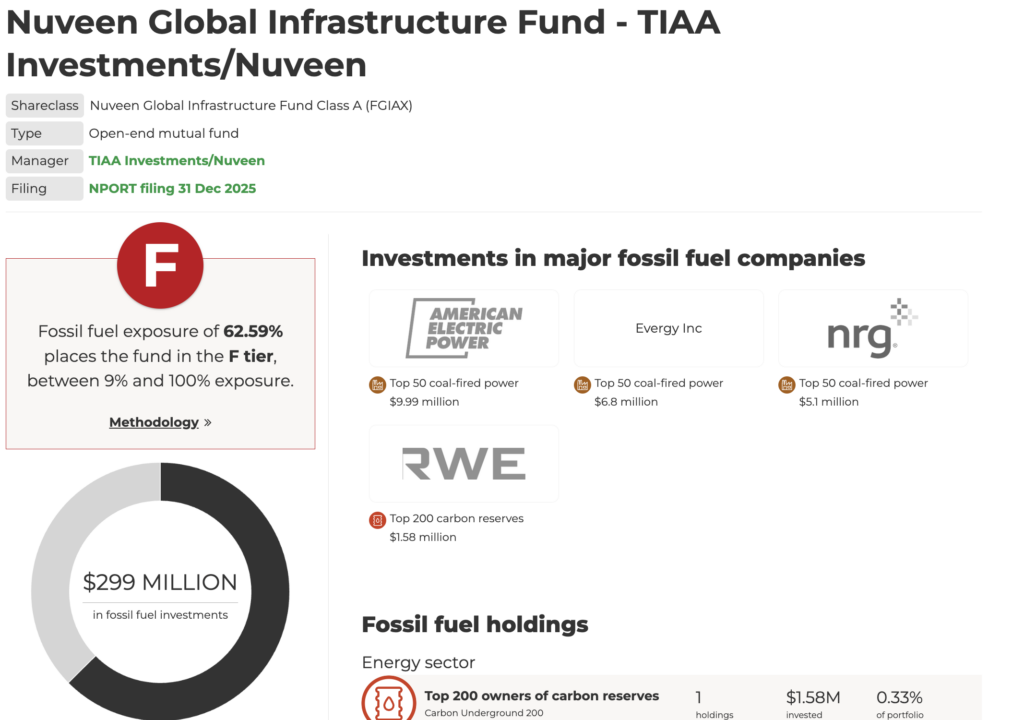Click the $299 Million chart center text
This screenshot has height=720, width=1024.
click(x=160, y=582)
